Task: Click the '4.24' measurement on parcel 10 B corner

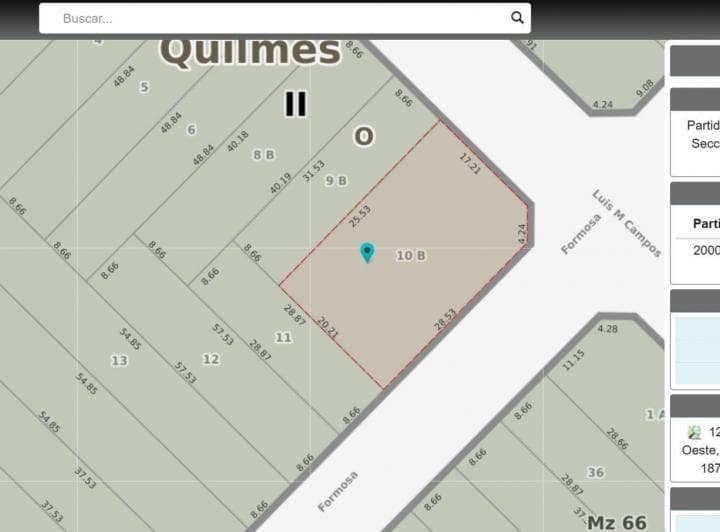Action: (521, 234)
